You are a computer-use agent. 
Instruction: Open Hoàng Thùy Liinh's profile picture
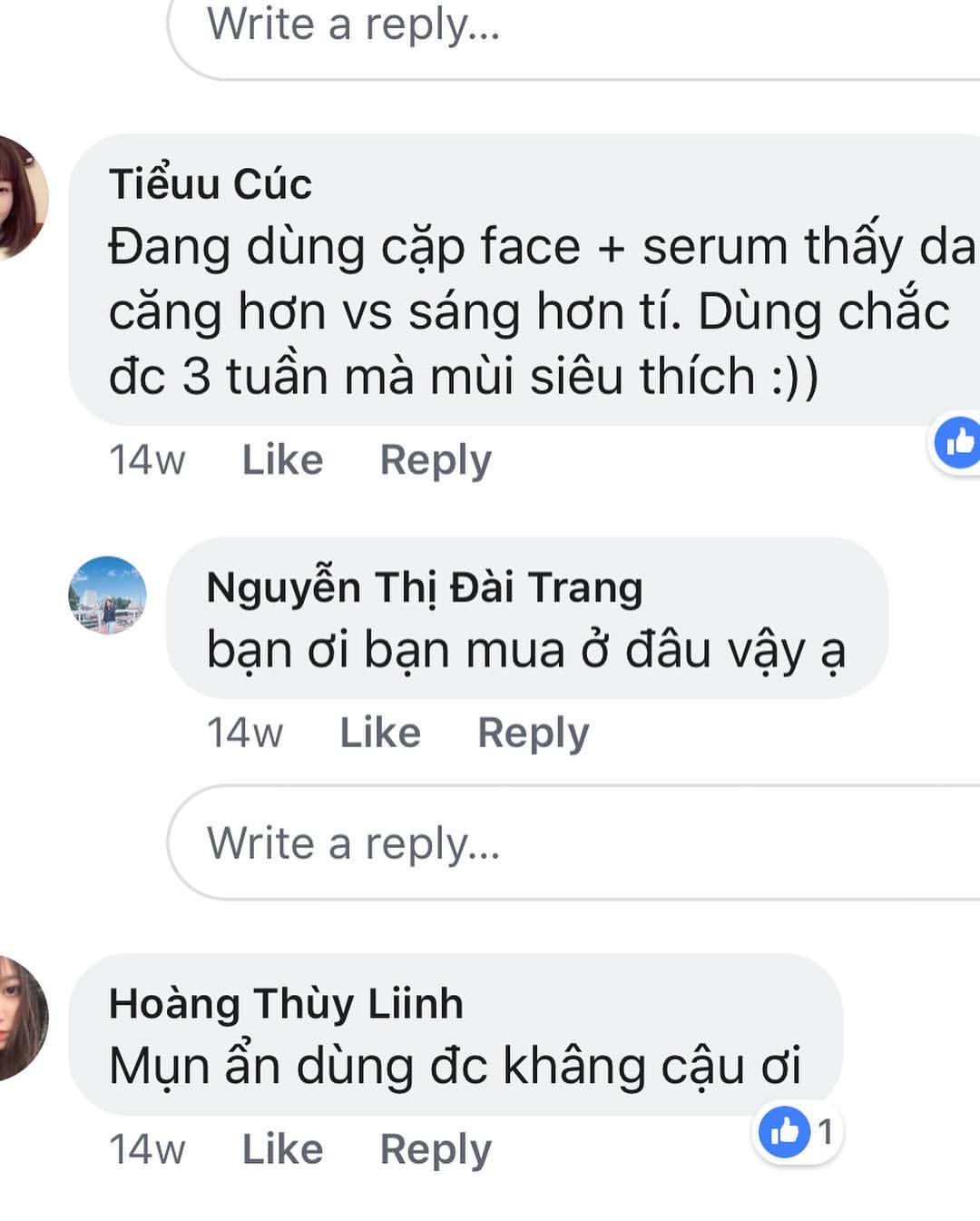20,1018
